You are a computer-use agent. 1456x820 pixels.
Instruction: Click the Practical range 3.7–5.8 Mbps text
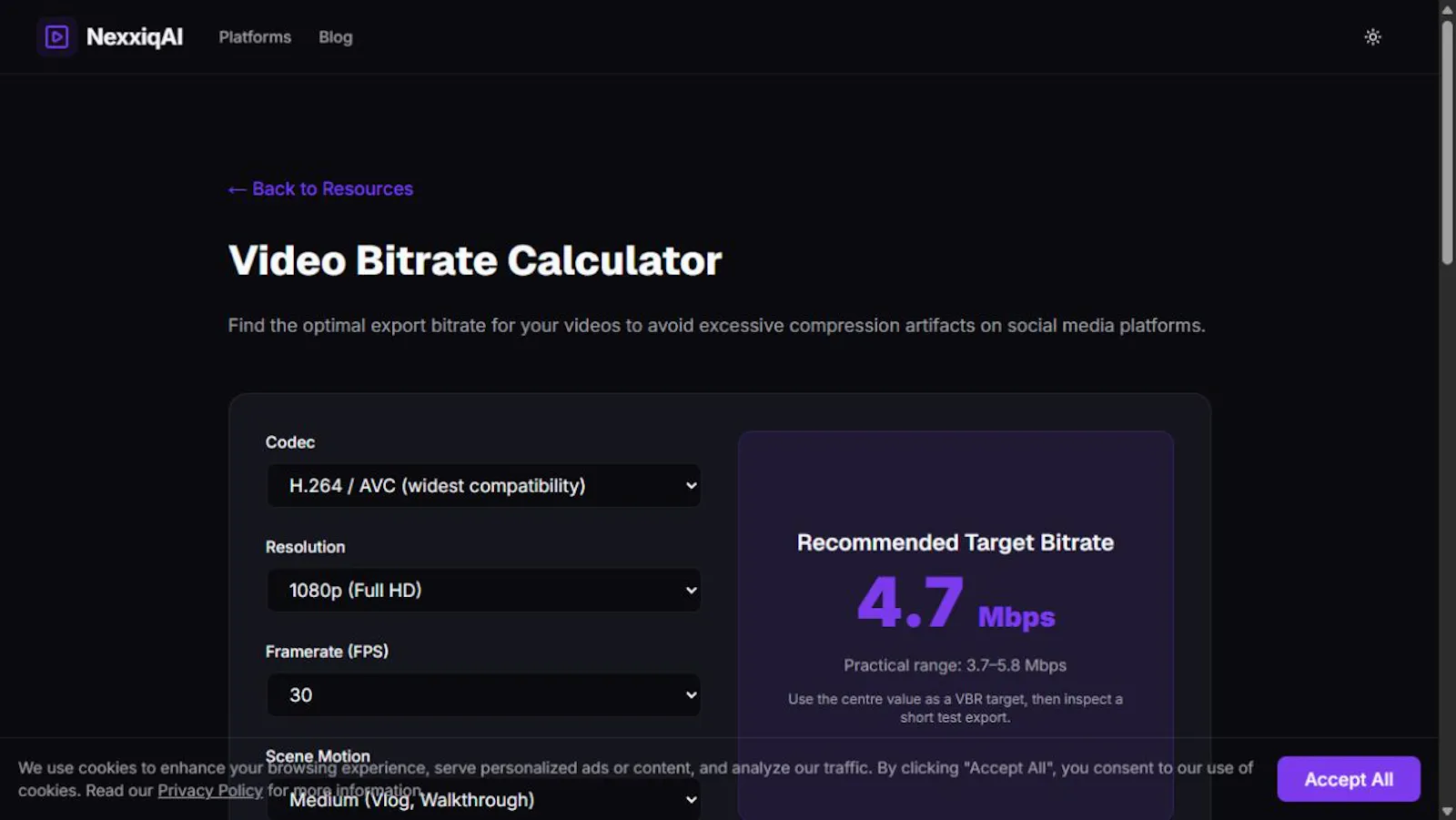coord(955,665)
